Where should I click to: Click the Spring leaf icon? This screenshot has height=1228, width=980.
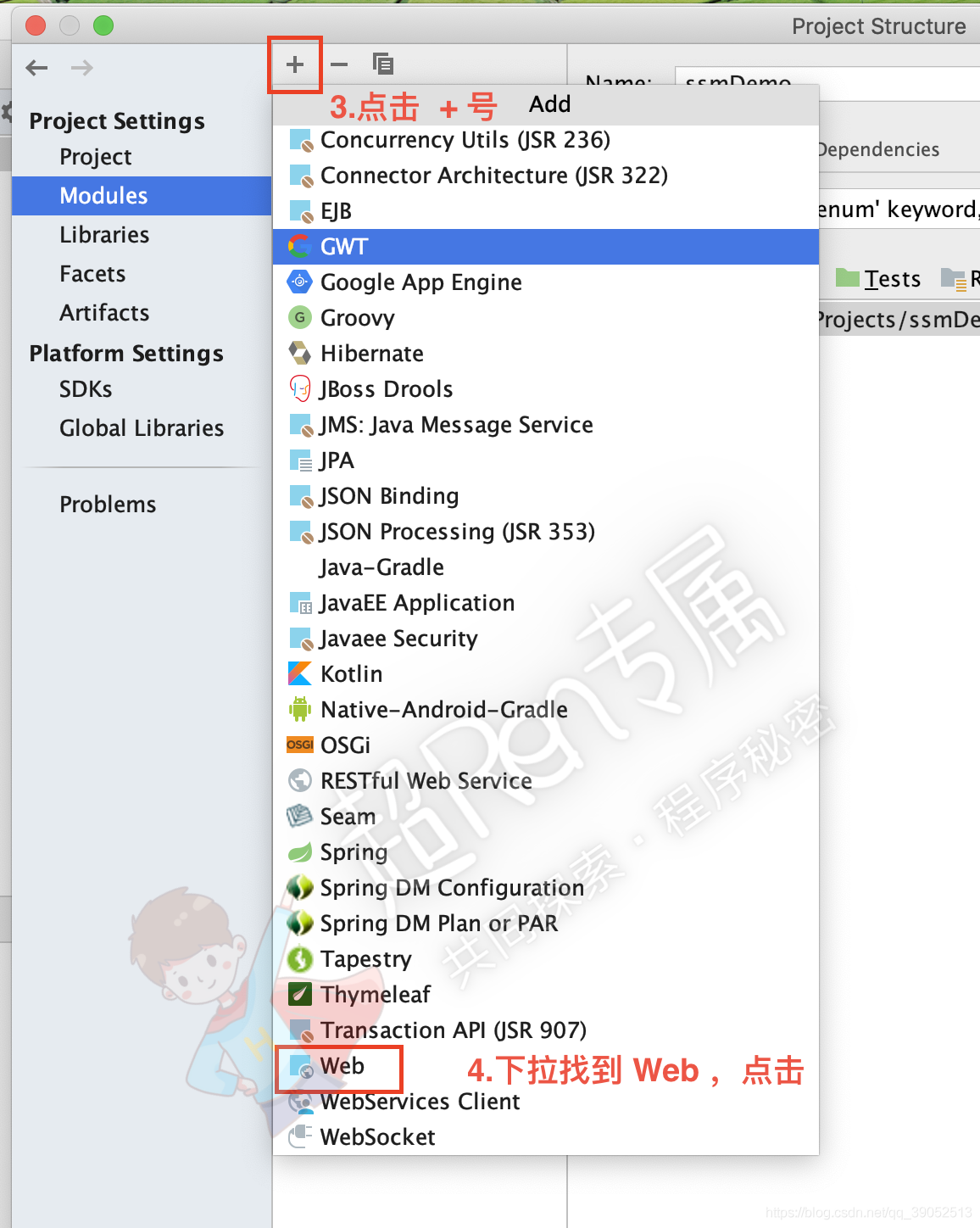(x=300, y=851)
